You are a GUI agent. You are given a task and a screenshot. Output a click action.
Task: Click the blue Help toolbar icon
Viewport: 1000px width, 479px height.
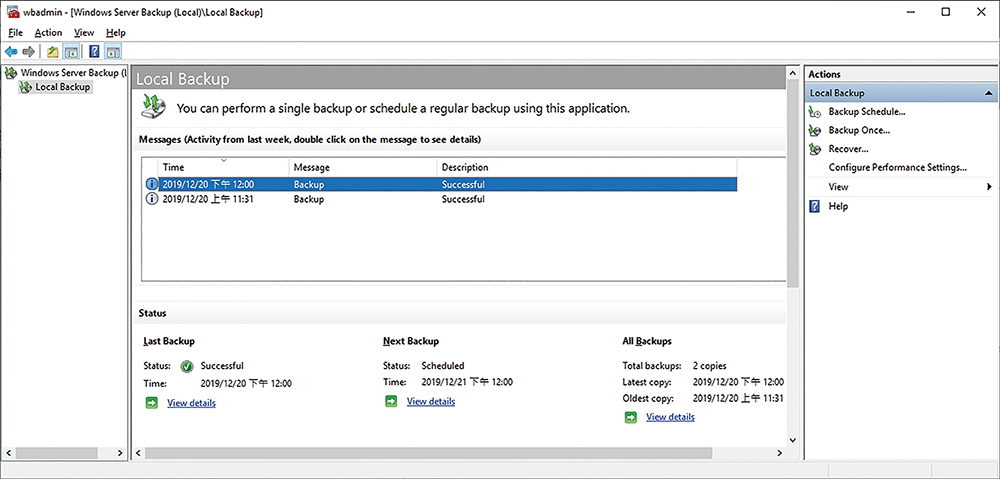tap(94, 52)
